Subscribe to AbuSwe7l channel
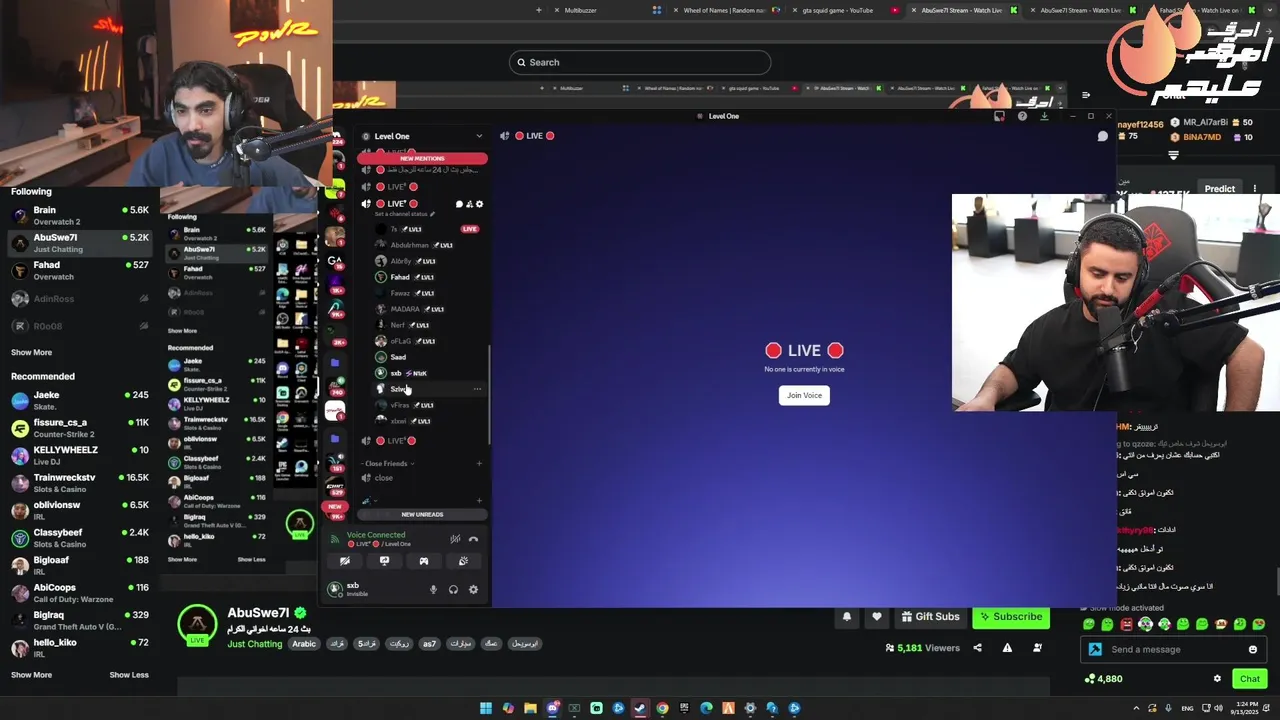Viewport: 1280px width, 720px height. point(1011,617)
